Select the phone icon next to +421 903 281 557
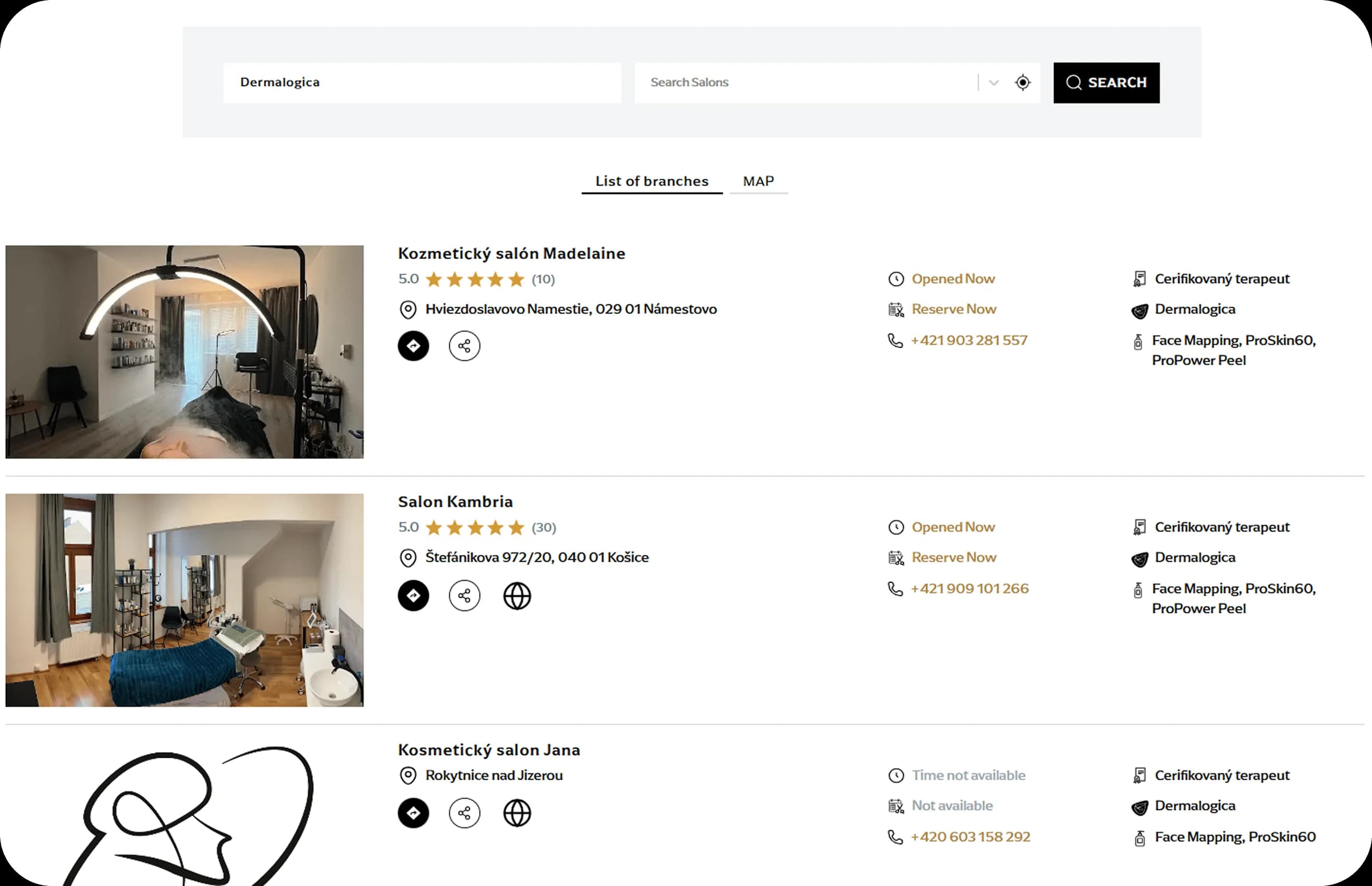Screen dimensions: 1372x886 coord(895,341)
